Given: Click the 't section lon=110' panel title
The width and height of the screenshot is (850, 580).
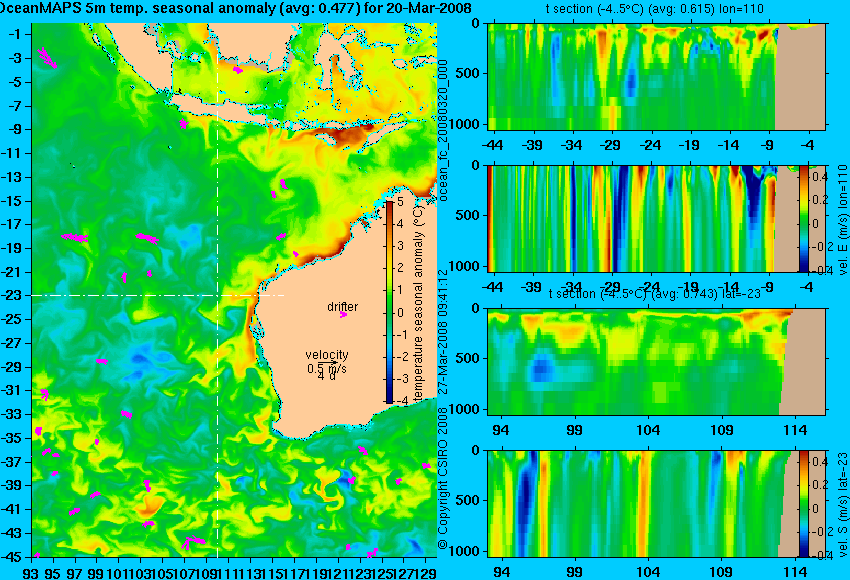Looking at the screenshot, I should (655, 9).
